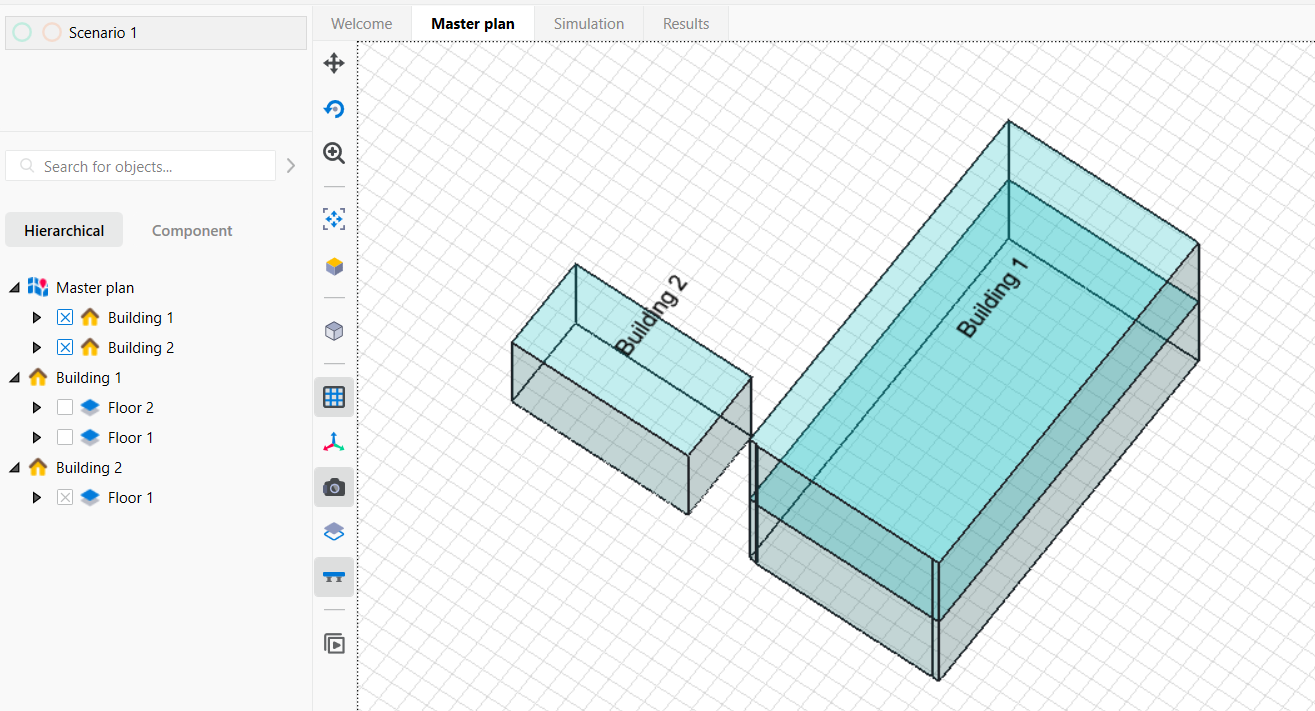
Task: Open the Results tab
Action: point(686,23)
